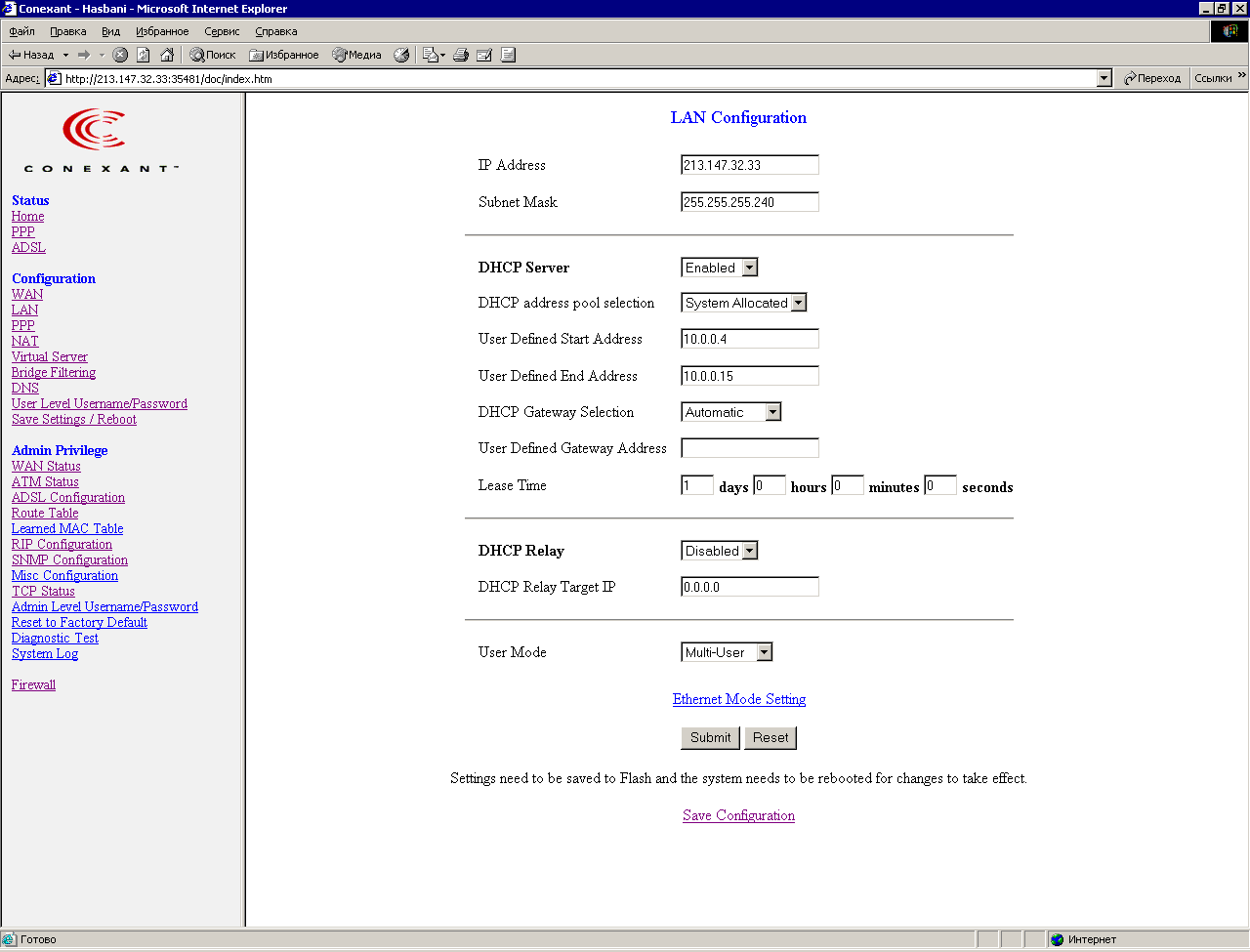Open the ADSL Configuration link
This screenshot has width=1250, height=952.
point(68,497)
